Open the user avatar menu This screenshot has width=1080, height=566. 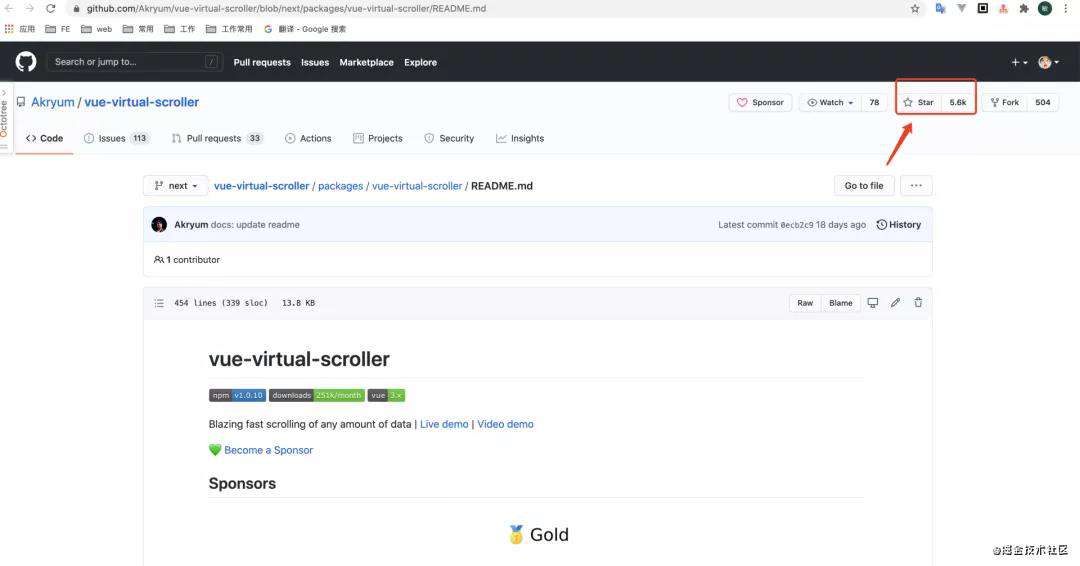pos(1048,62)
